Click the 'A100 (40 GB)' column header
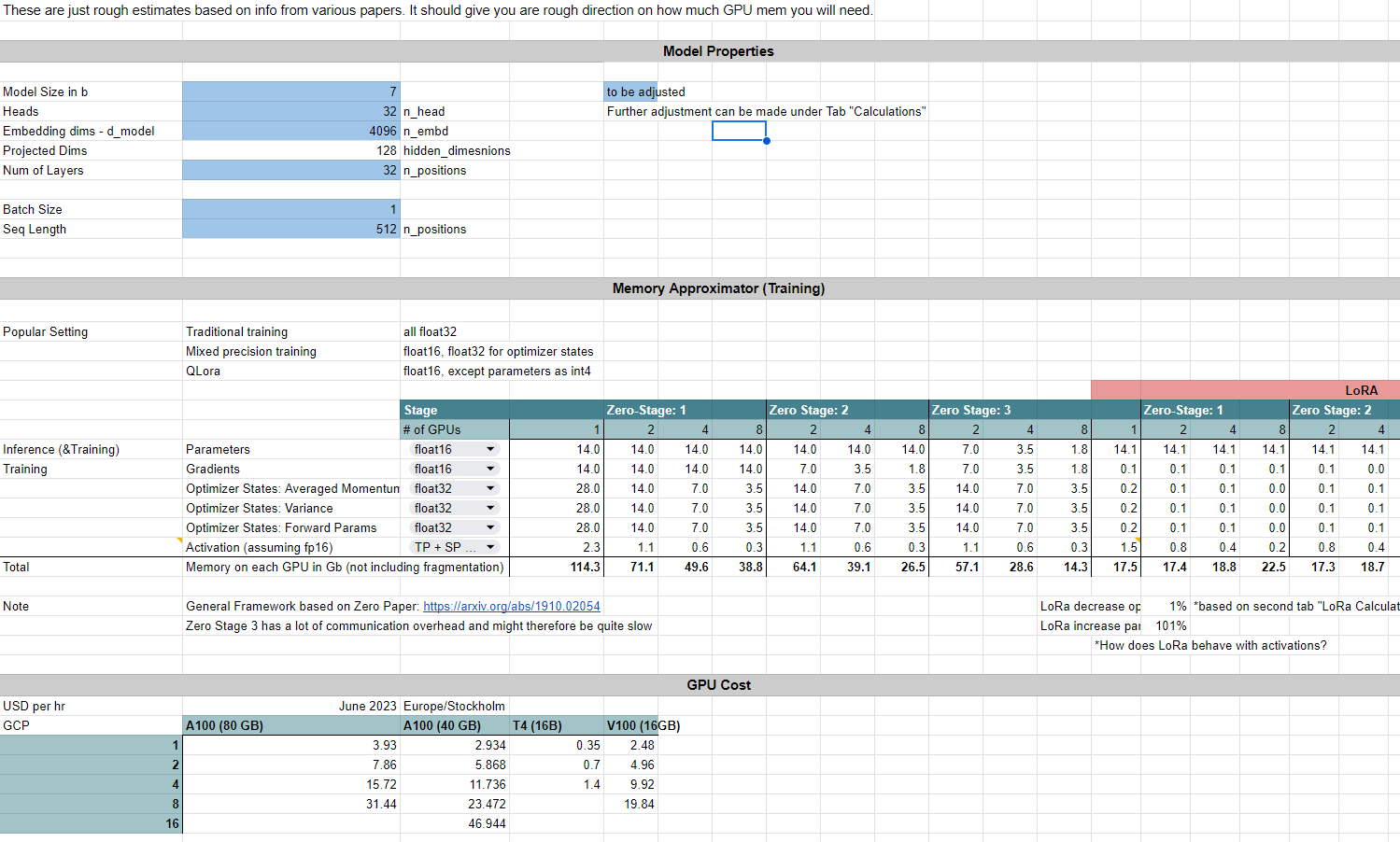Screen dimensions: 1400x842 point(455,725)
